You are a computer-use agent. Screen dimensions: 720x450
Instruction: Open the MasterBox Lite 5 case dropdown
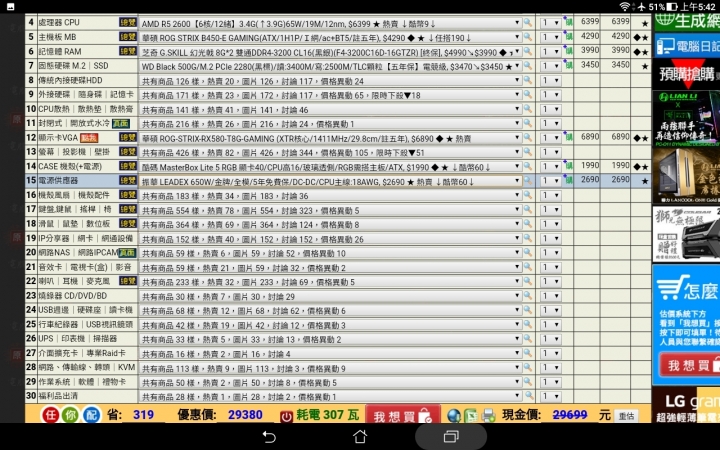coord(330,167)
